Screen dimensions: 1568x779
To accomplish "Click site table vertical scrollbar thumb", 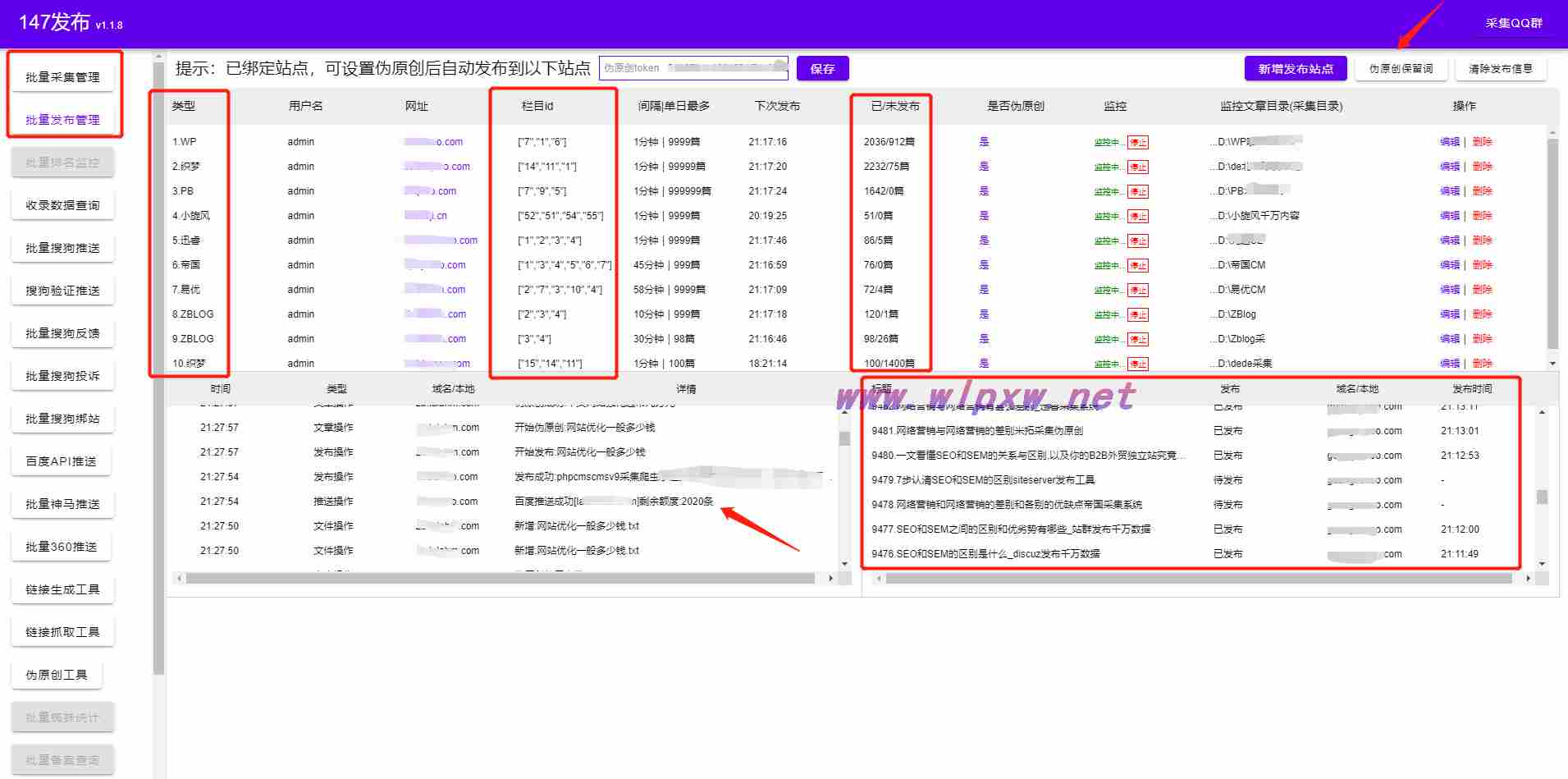I will coord(1552,242).
